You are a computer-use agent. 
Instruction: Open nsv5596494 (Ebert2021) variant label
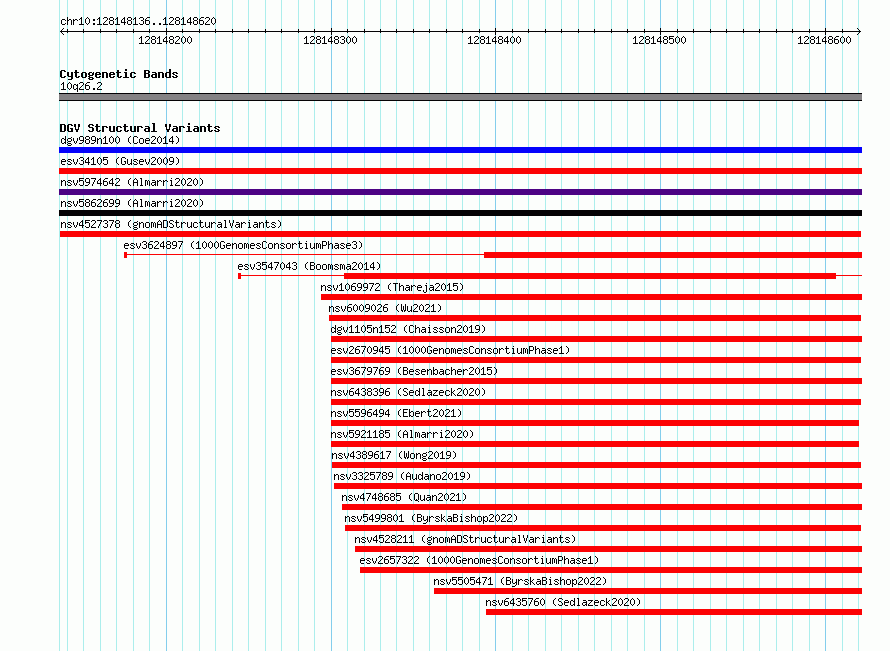(396, 413)
